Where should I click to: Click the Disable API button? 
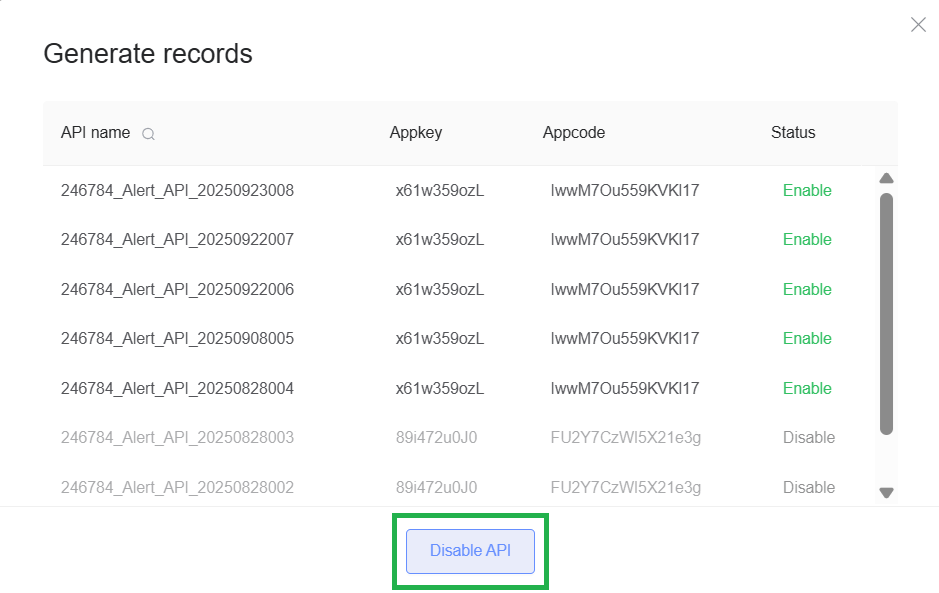pos(470,551)
